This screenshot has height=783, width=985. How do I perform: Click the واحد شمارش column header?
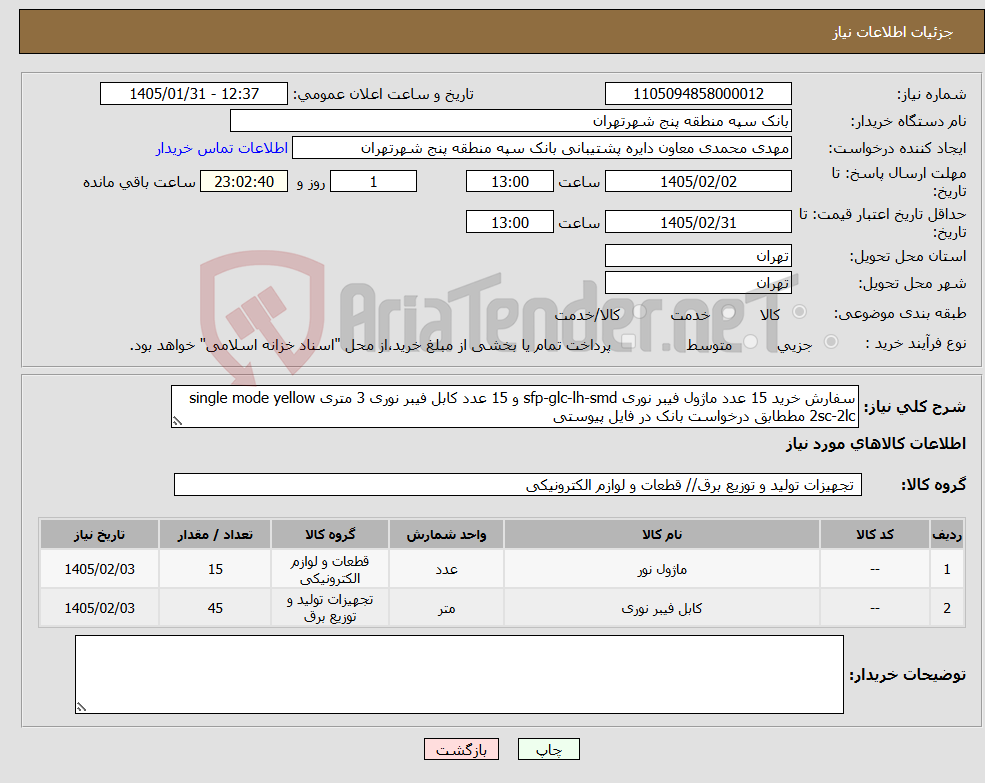[446, 534]
